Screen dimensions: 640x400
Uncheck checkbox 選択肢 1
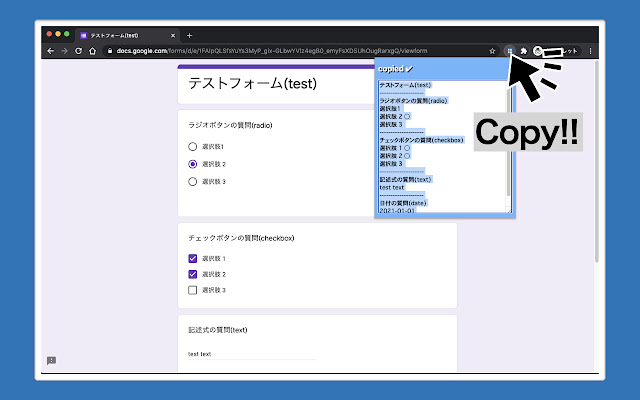coord(193,258)
